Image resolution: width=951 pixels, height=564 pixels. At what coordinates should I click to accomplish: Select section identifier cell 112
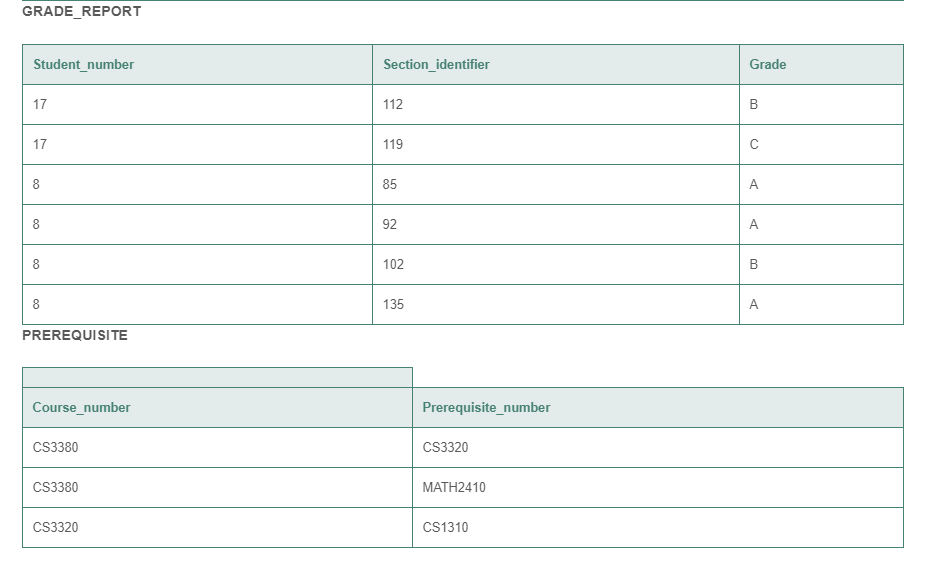[x=393, y=104]
